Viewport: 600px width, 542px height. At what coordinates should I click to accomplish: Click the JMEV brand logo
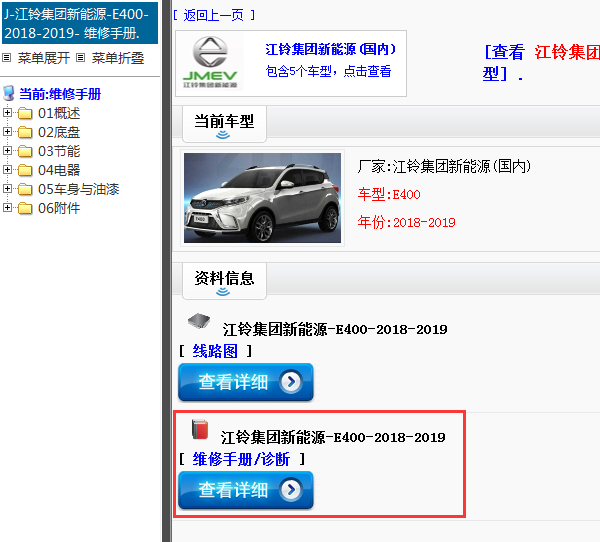[210, 63]
